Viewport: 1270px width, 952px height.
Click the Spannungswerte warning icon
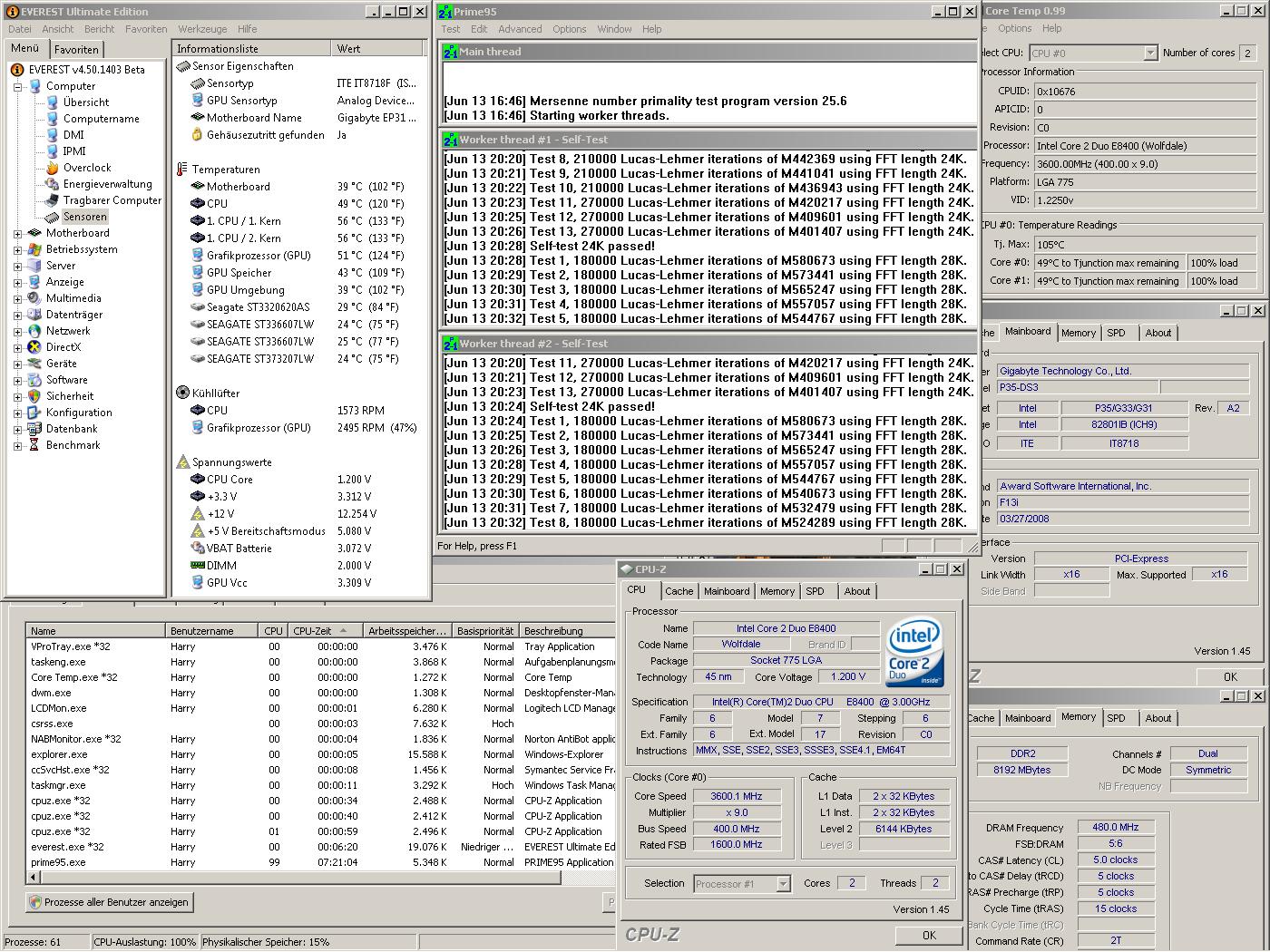pyautogui.click(x=182, y=462)
